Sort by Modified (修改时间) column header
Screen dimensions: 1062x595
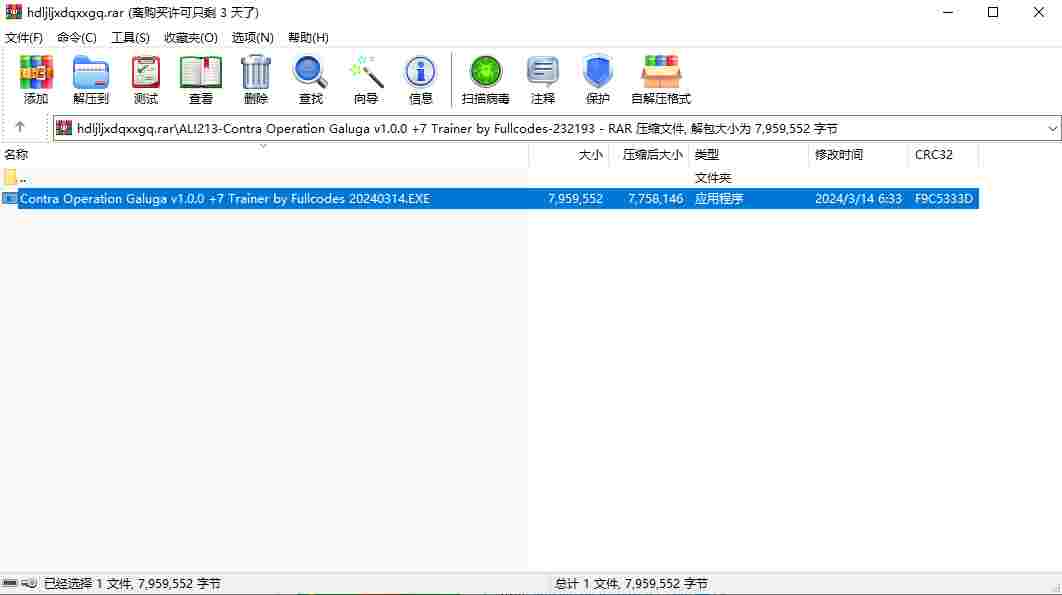click(x=858, y=155)
